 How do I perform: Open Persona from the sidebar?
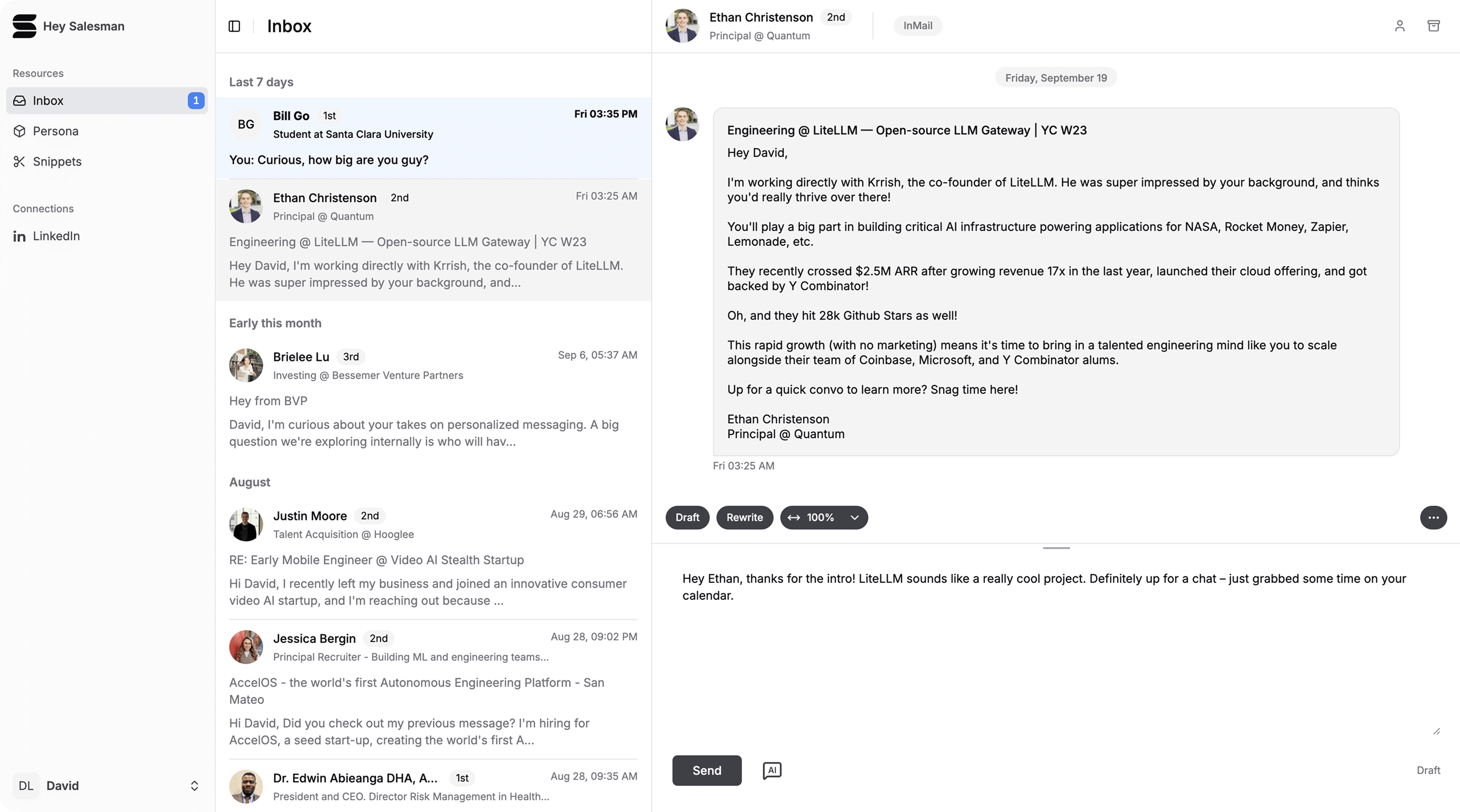(55, 131)
